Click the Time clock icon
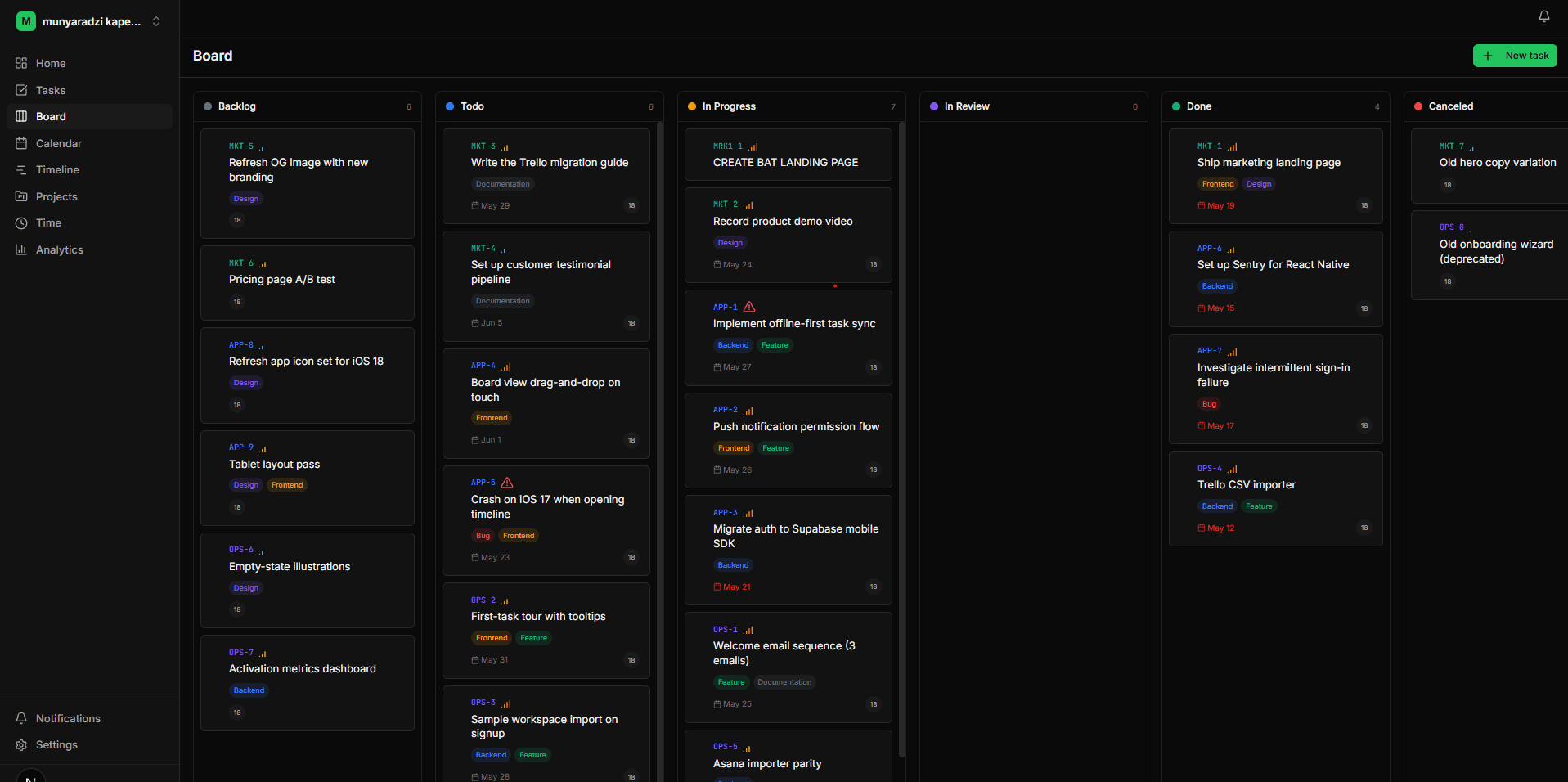The image size is (1568, 782). tap(21, 222)
